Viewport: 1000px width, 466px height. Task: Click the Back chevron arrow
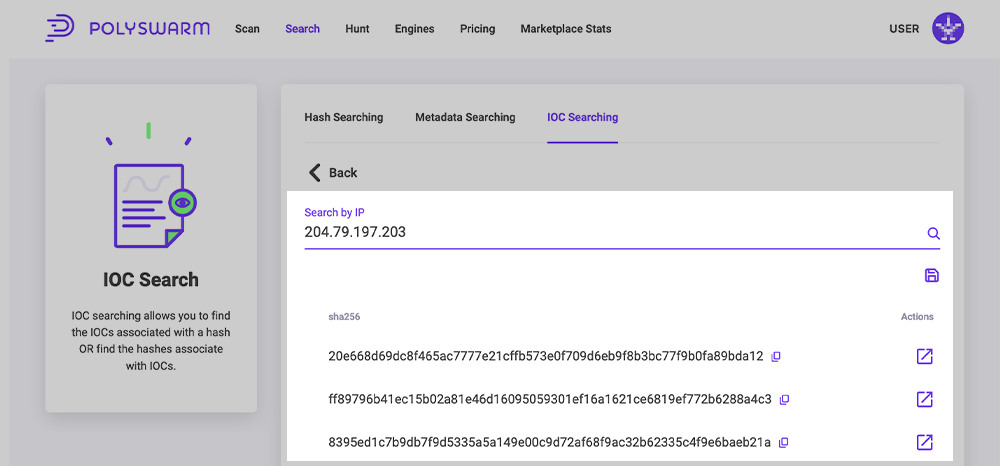tap(314, 173)
